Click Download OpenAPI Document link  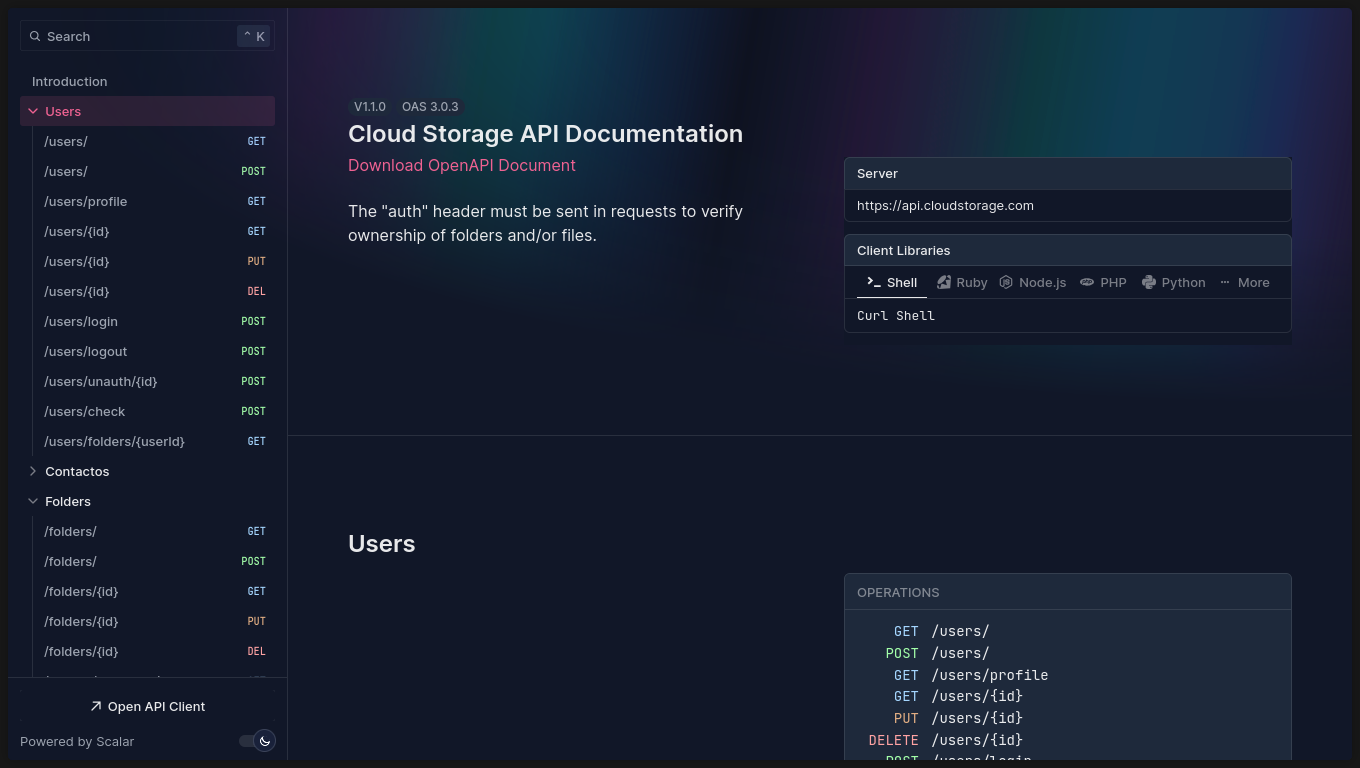tap(462, 165)
